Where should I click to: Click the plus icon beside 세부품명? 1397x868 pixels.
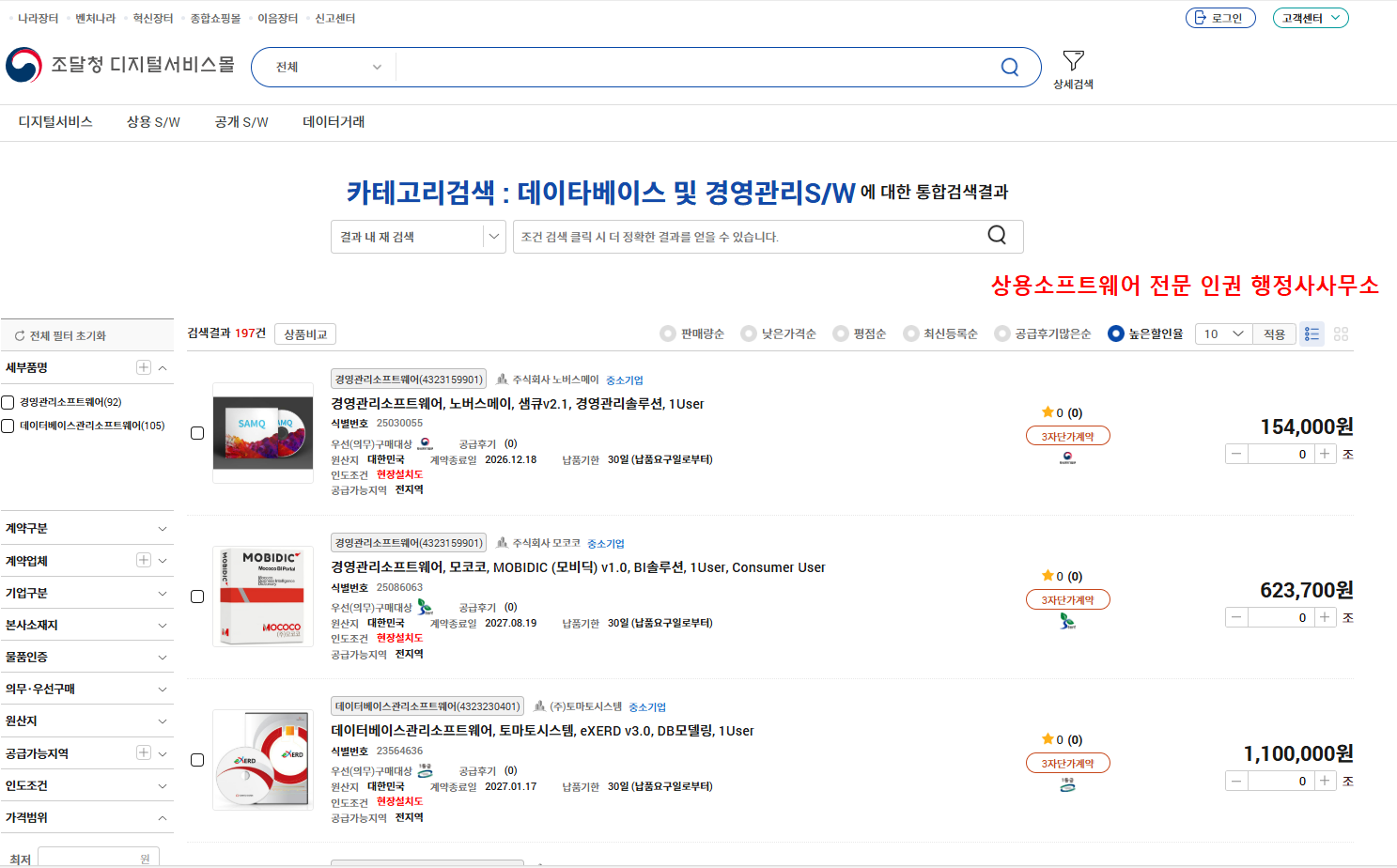(x=144, y=367)
